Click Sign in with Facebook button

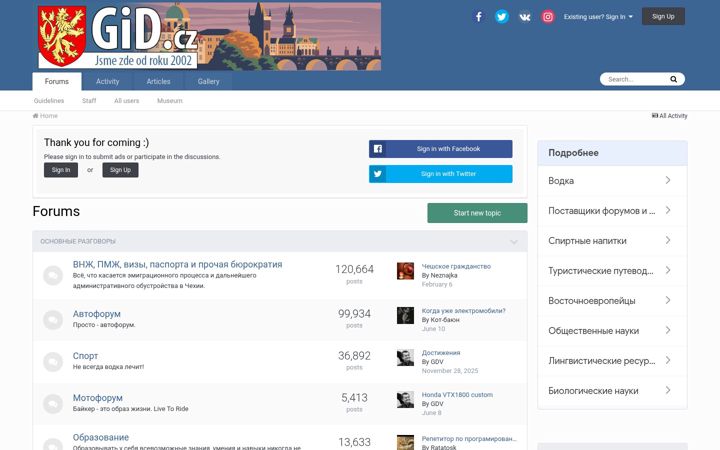coord(440,149)
